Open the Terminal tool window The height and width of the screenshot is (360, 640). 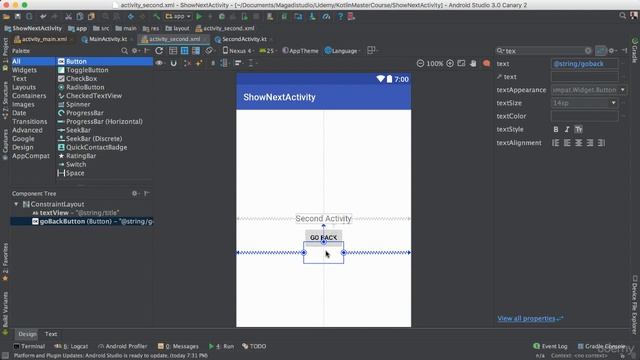[x=29, y=346]
